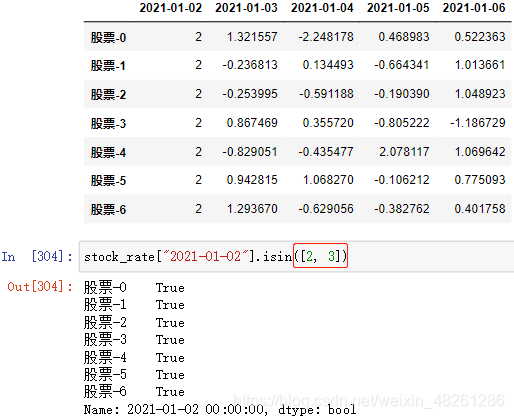Click cell value 1.293670

[x=252, y=209]
